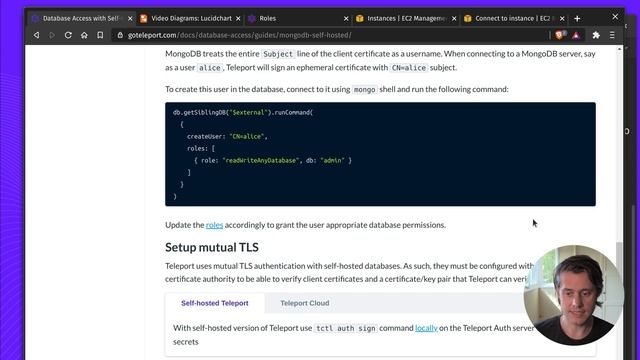This screenshot has height=360, width=640.
Task: Click the db.getSiblingDB code line
Action: point(243,112)
